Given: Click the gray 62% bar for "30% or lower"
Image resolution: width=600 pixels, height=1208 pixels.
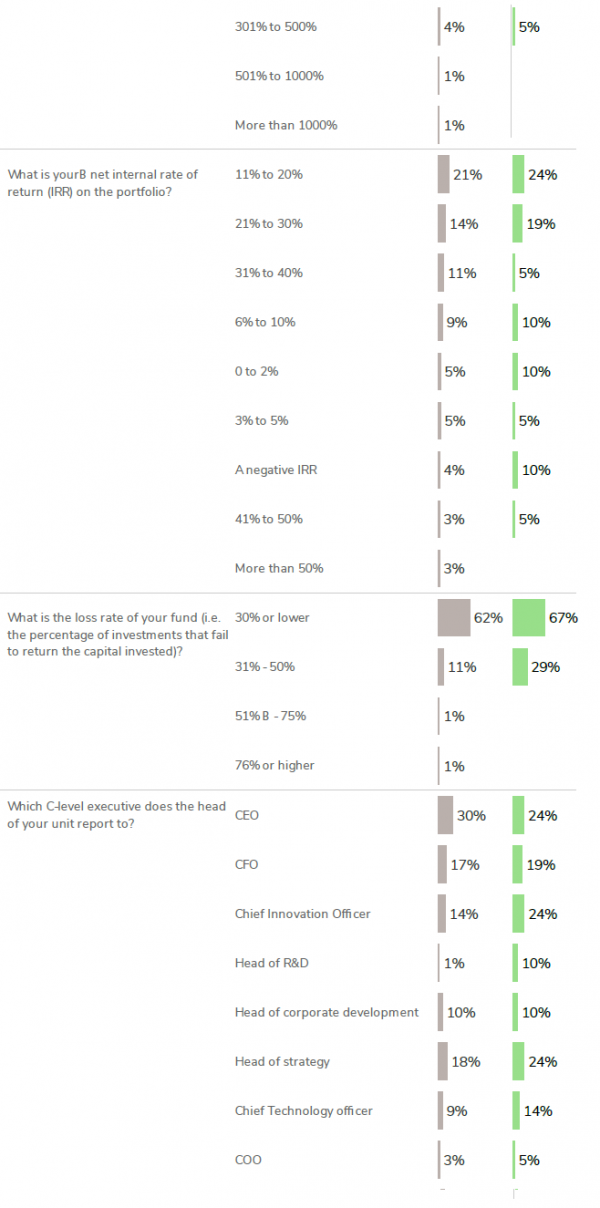Looking at the screenshot, I should coord(453,618).
